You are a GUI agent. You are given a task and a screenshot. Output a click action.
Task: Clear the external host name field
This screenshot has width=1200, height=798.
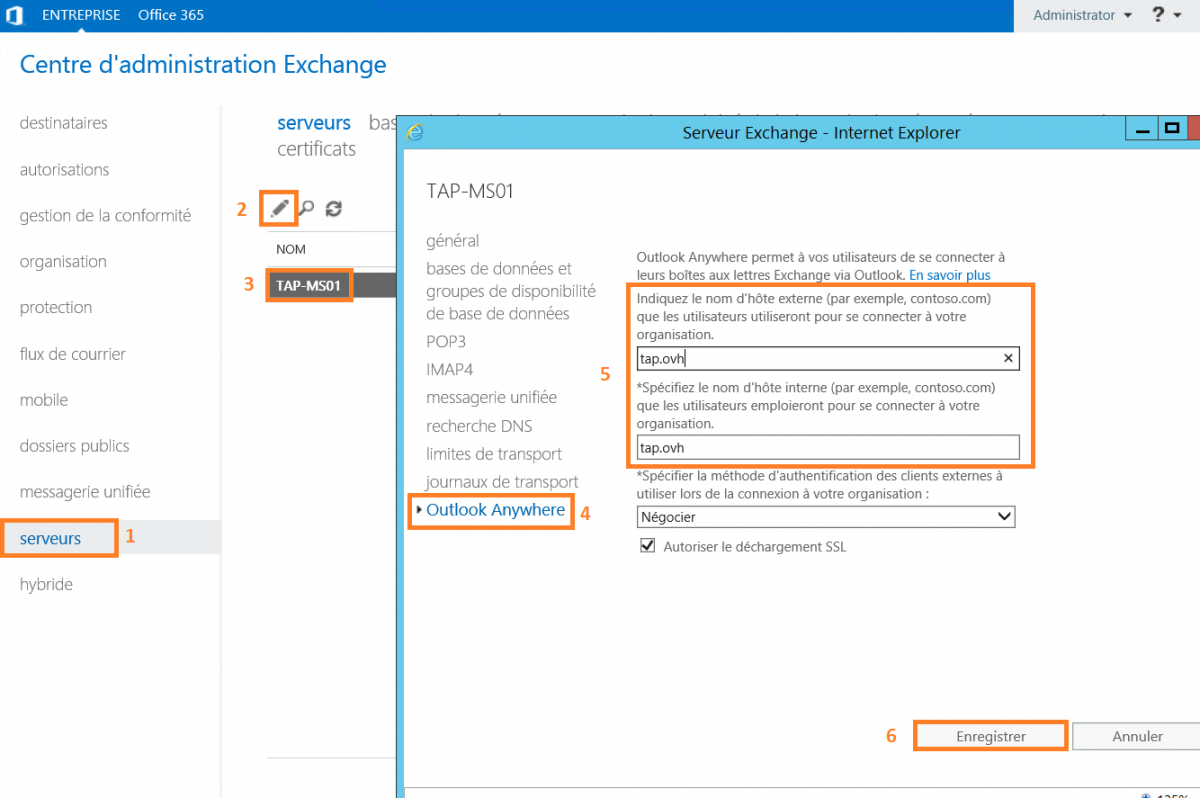(1008, 359)
